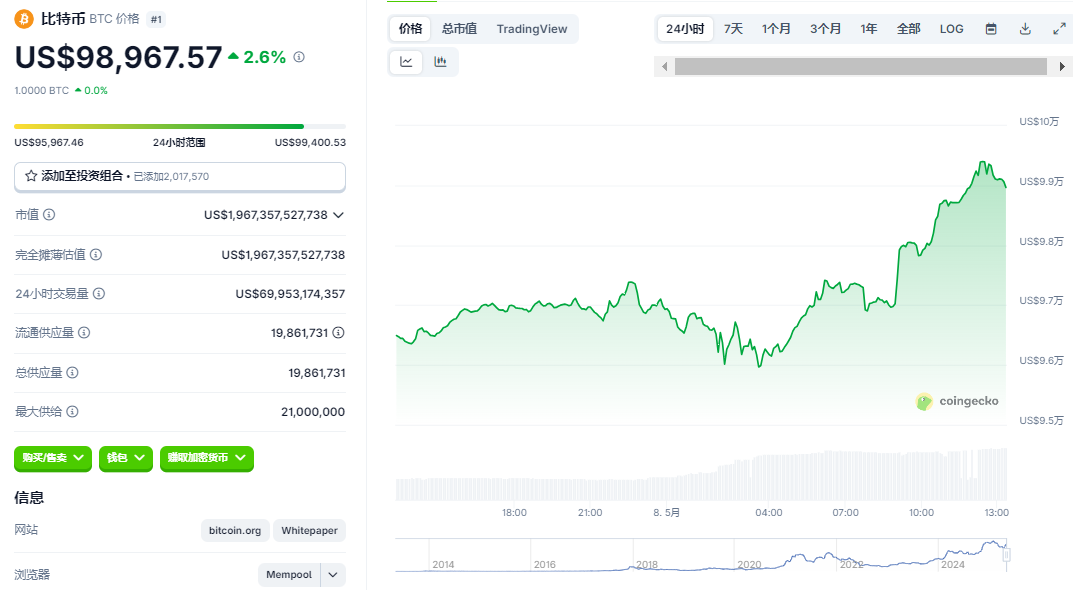Expand the 市值 value chevron
This screenshot has width=1086, height=590.
338,215
